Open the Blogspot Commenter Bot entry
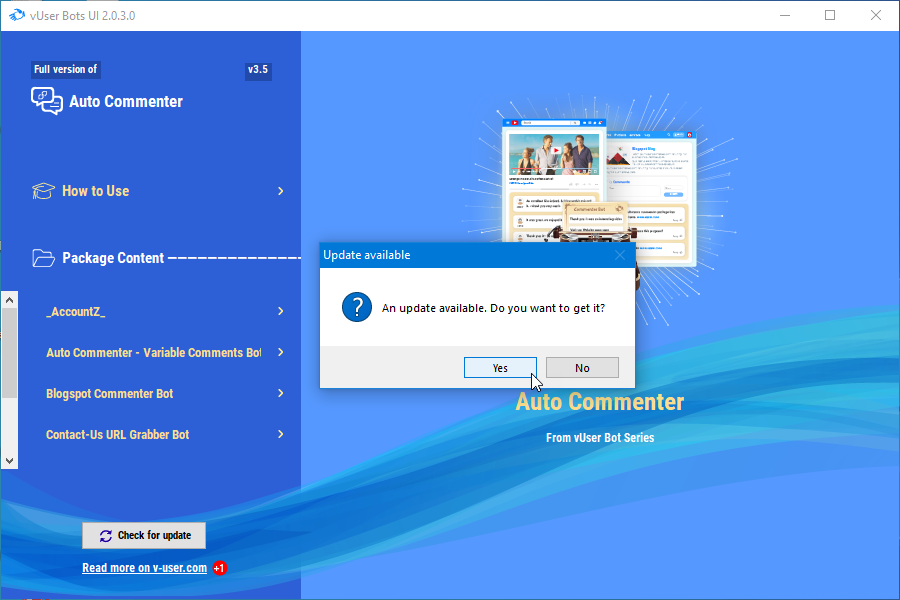This screenshot has height=600, width=900. [109, 394]
